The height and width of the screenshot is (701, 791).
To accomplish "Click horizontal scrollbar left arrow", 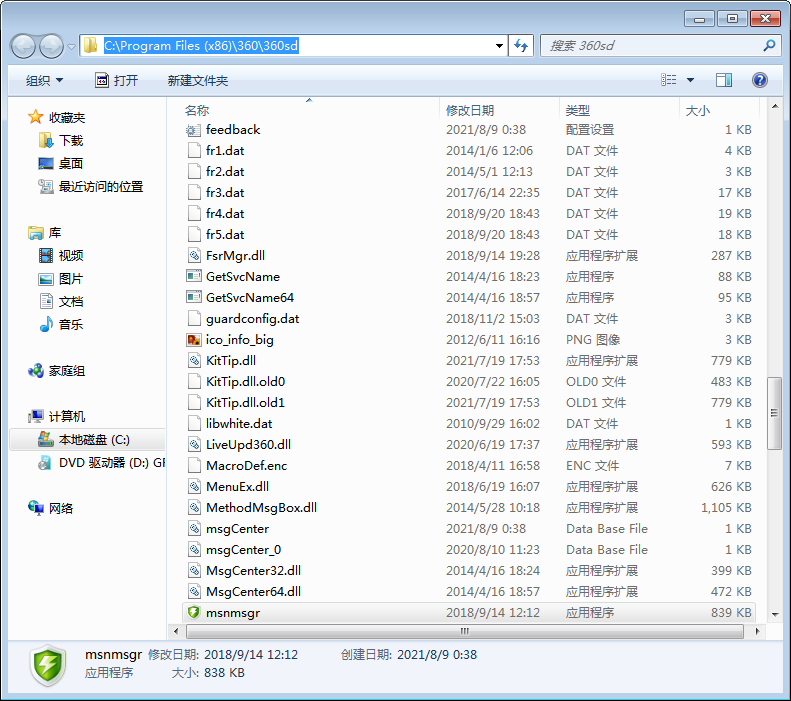I will coord(176,631).
